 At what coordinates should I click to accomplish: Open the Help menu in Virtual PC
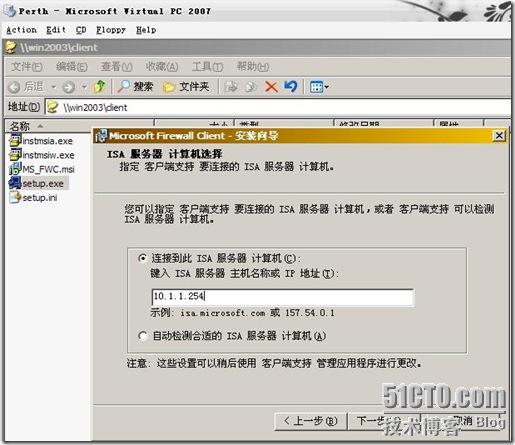click(x=146, y=30)
